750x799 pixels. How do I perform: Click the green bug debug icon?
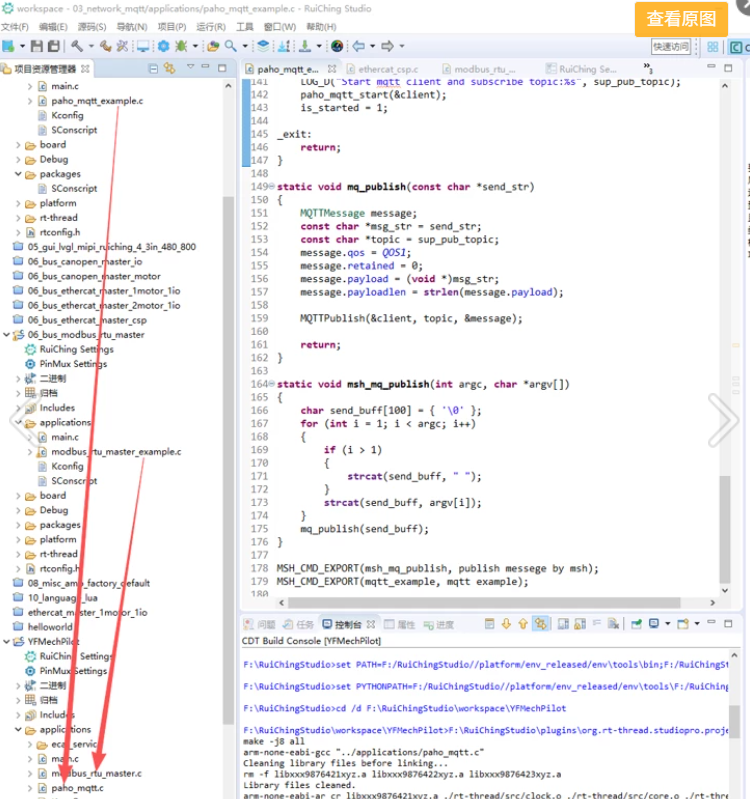[181, 46]
